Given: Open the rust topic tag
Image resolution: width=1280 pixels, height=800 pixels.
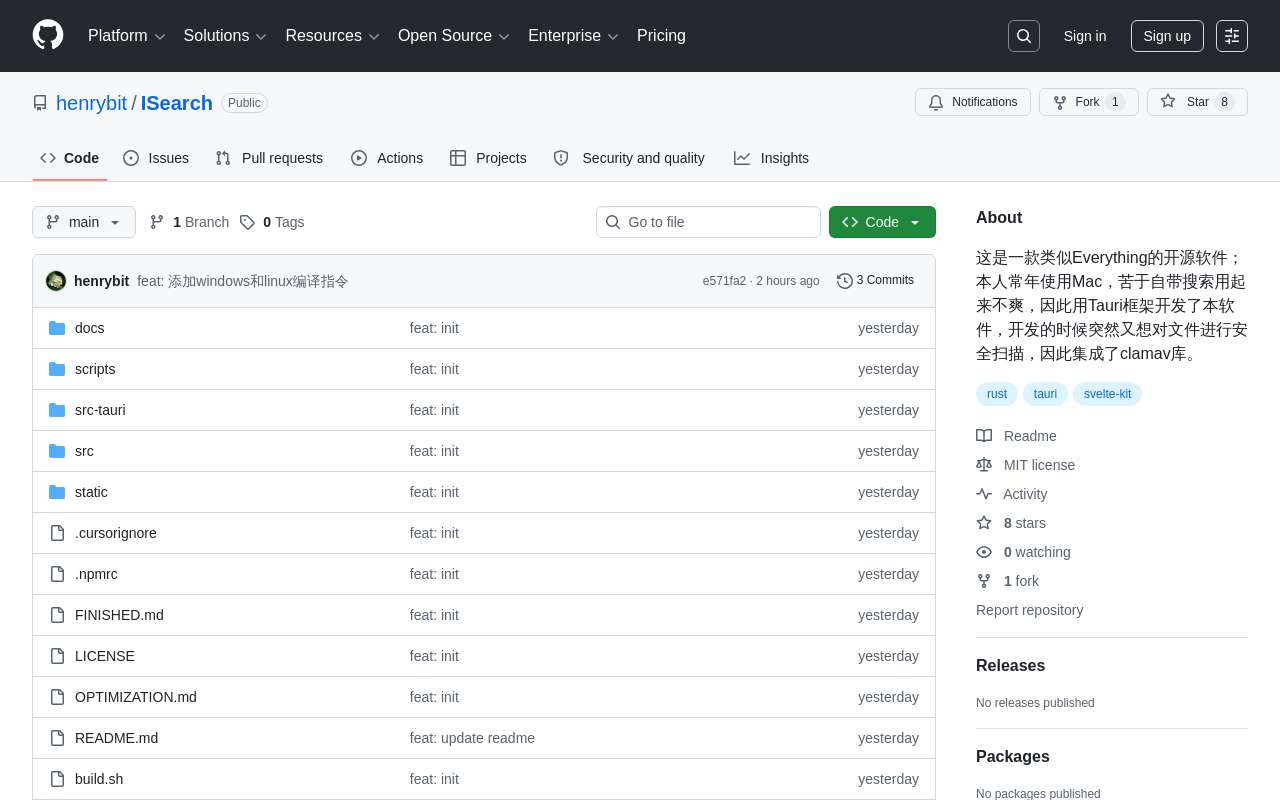Looking at the screenshot, I should tap(997, 394).
